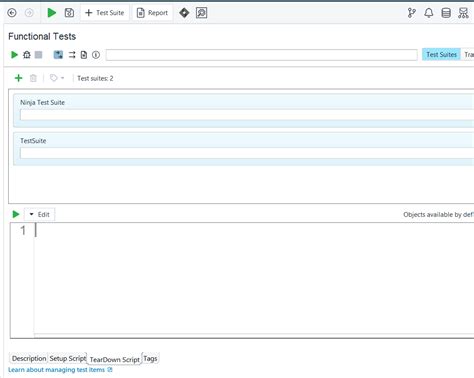The height and width of the screenshot is (378, 474).
Task: Open the Tags tab
Action: (150, 359)
